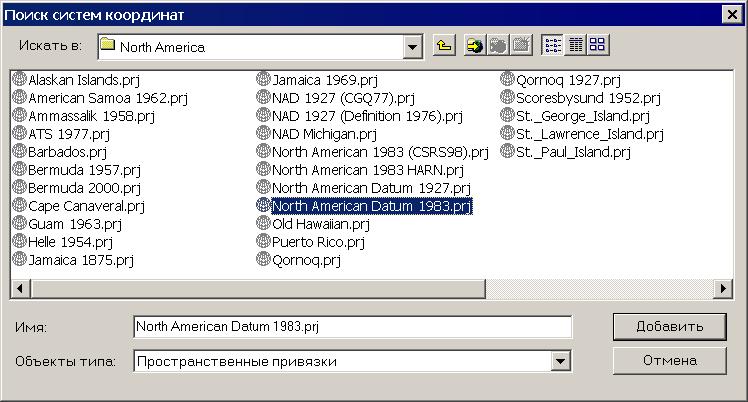The height and width of the screenshot is (402, 748).
Task: Click globe icon beside North American Datum 1983.prj
Action: click(263, 205)
